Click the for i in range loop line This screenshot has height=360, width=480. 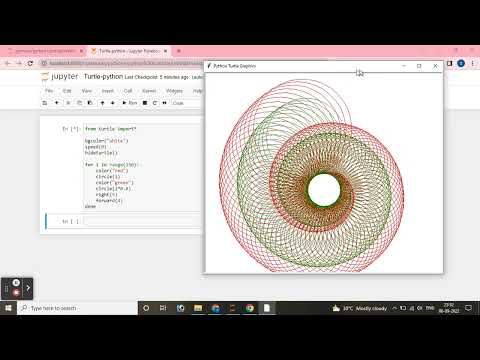[113, 165]
